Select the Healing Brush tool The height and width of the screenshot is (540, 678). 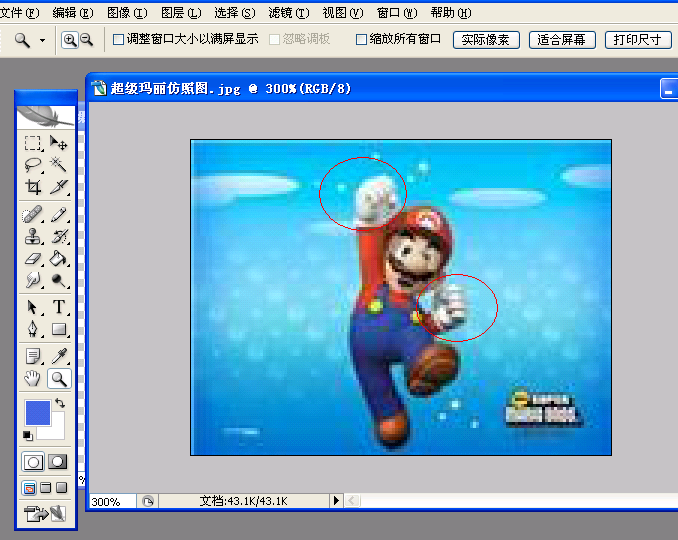click(x=33, y=214)
